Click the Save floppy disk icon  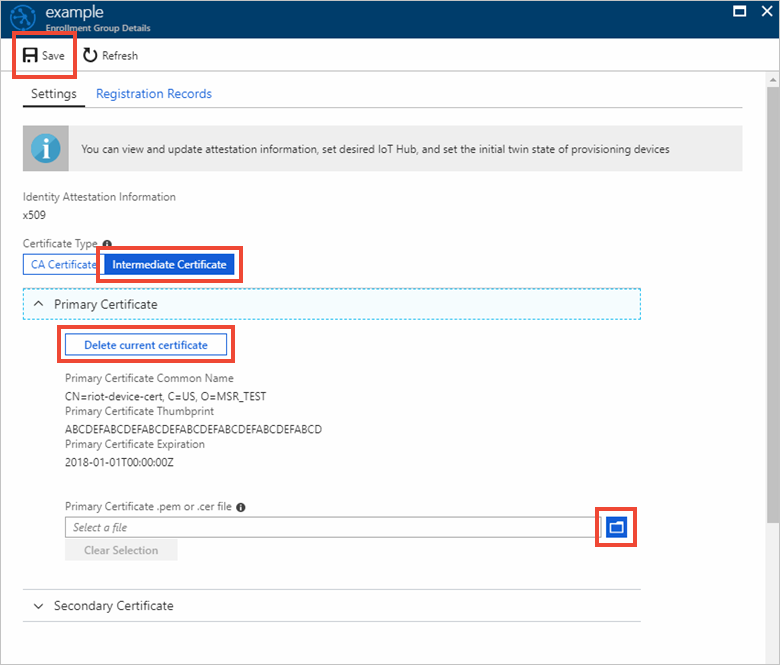tap(30, 55)
